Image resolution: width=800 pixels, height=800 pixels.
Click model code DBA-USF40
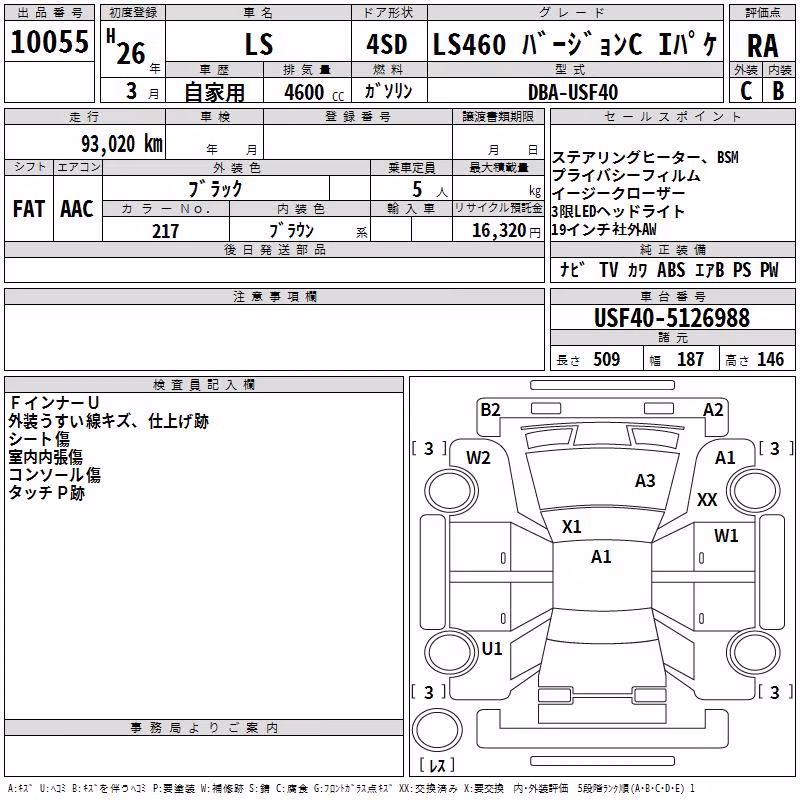click(x=572, y=92)
